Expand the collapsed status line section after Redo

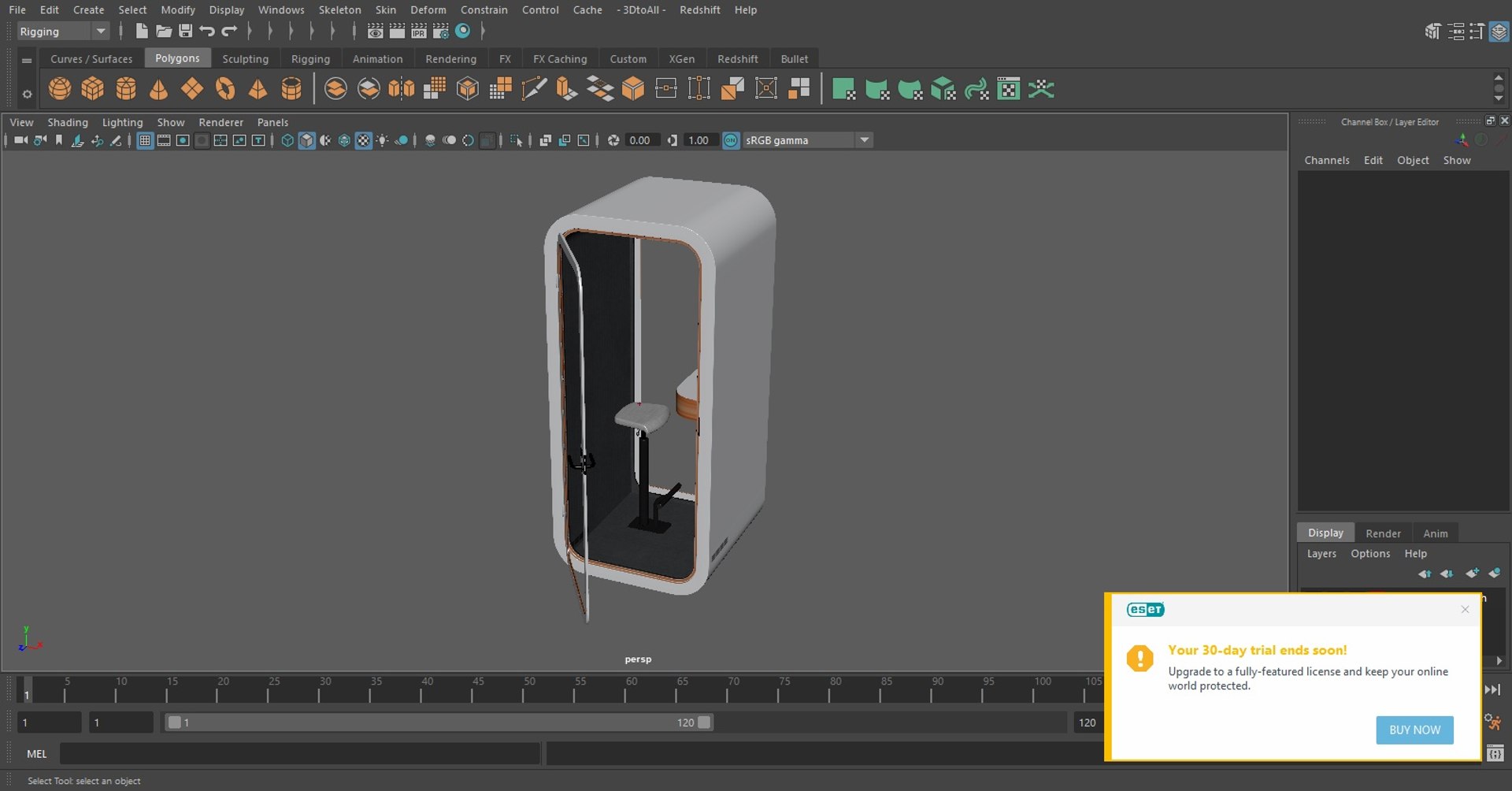coord(250,31)
